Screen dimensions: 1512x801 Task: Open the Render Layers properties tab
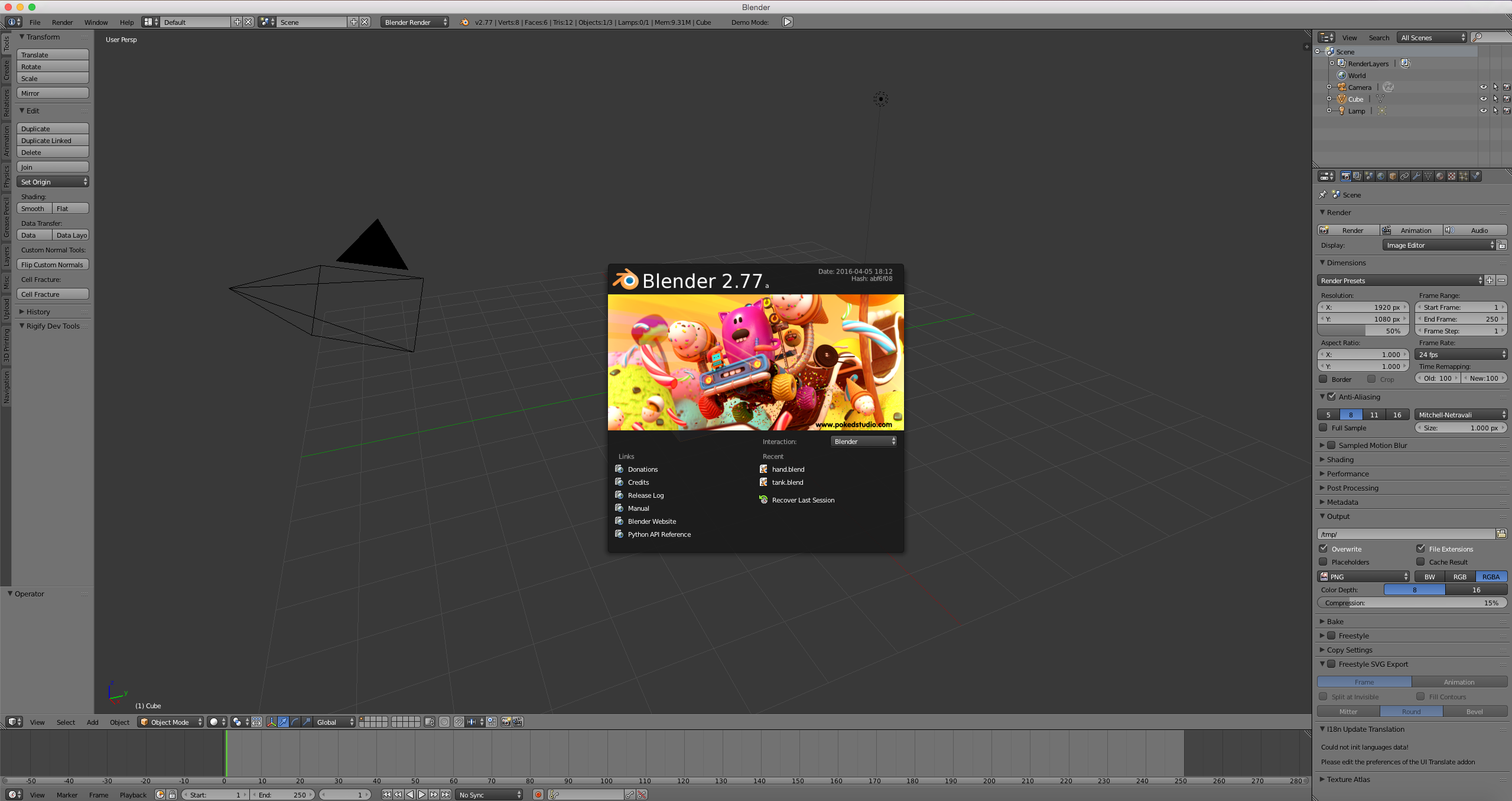point(1357,176)
